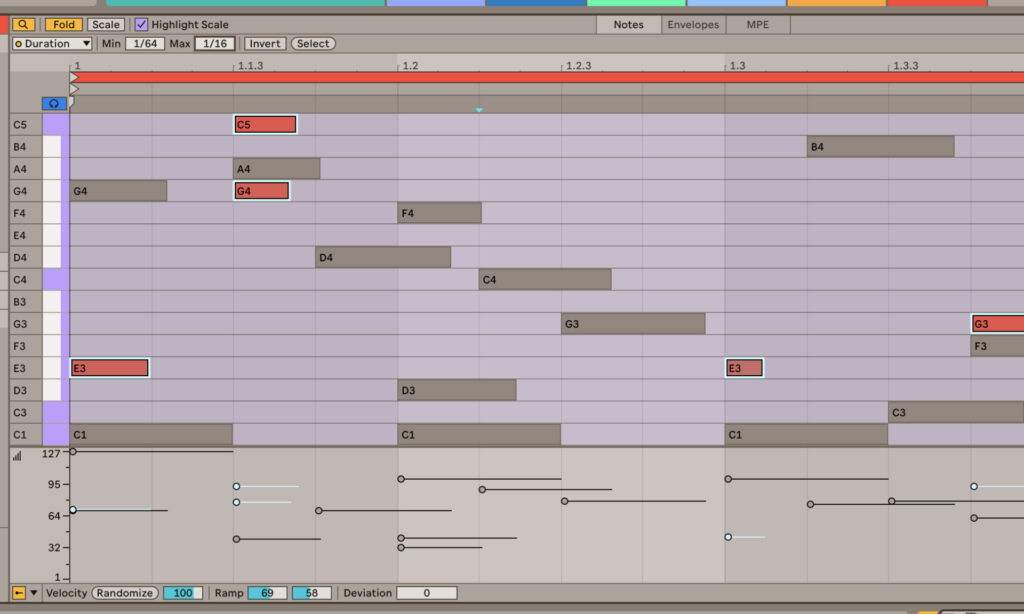Image resolution: width=1024 pixels, height=614 pixels.
Task: Click the velocity lane bars icon
Action: point(17,456)
